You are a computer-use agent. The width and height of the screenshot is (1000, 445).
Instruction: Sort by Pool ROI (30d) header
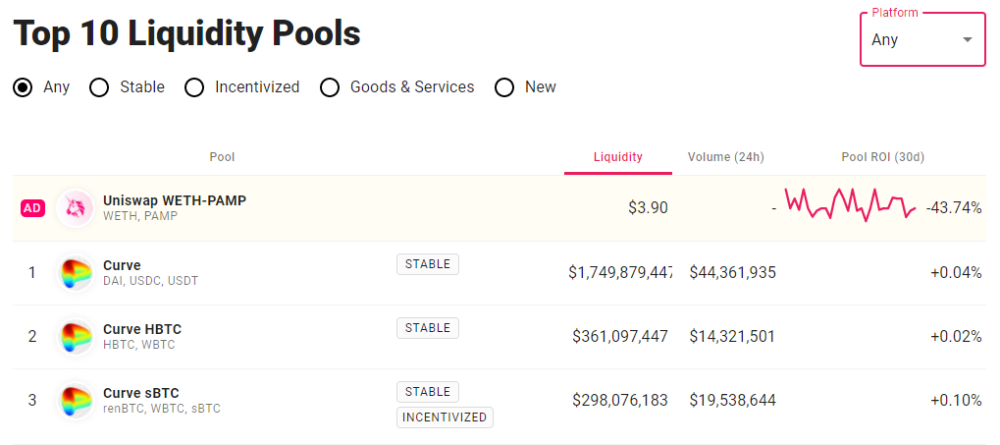[x=883, y=157]
